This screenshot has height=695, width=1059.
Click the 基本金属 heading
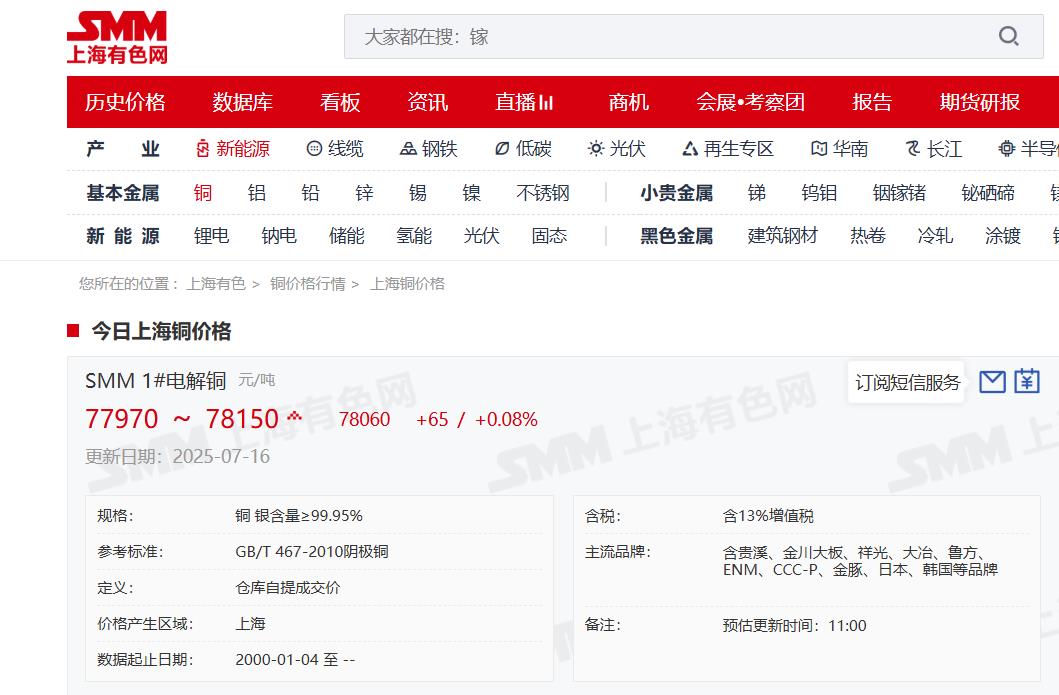click(x=123, y=193)
